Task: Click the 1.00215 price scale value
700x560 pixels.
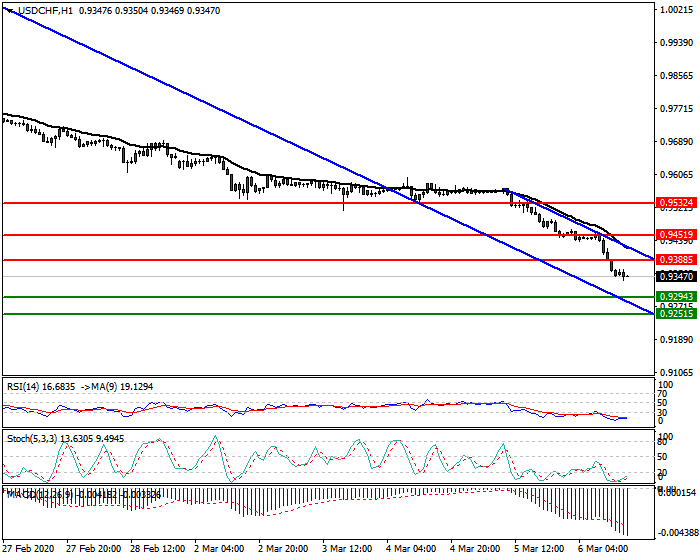Action: point(677,9)
